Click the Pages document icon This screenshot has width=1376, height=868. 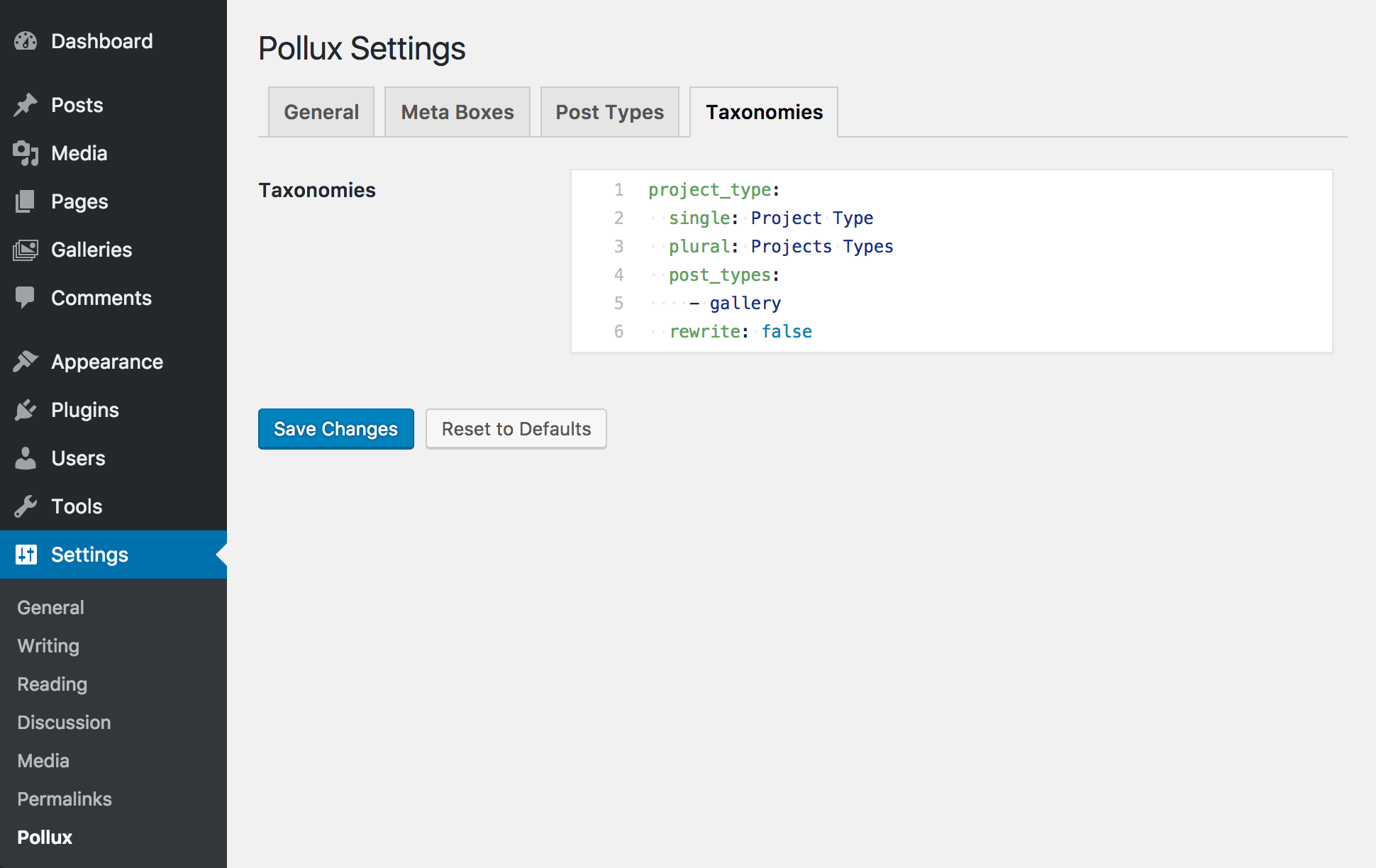[x=26, y=201]
